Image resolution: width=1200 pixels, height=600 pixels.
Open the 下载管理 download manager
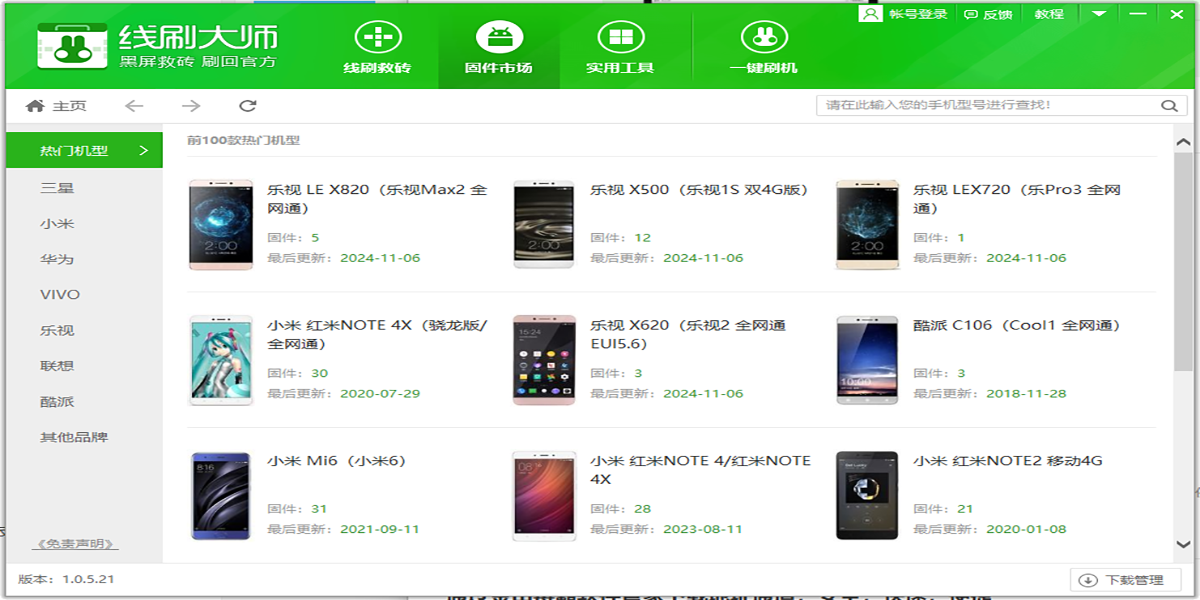pos(1126,580)
